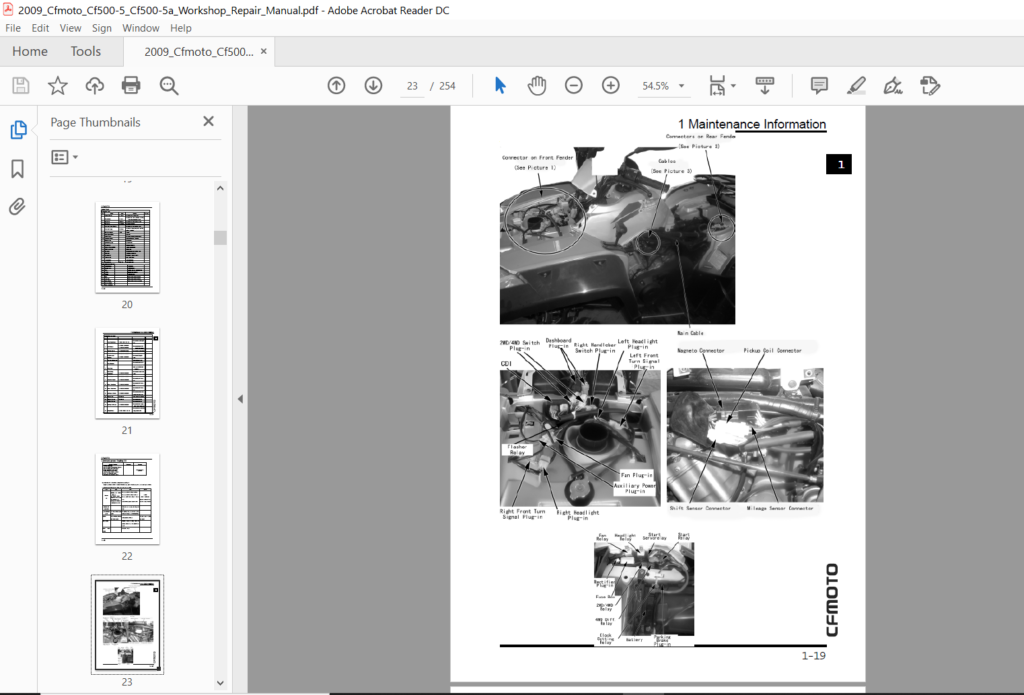Open the Sign menu
The height and width of the screenshot is (695, 1024).
[102, 28]
